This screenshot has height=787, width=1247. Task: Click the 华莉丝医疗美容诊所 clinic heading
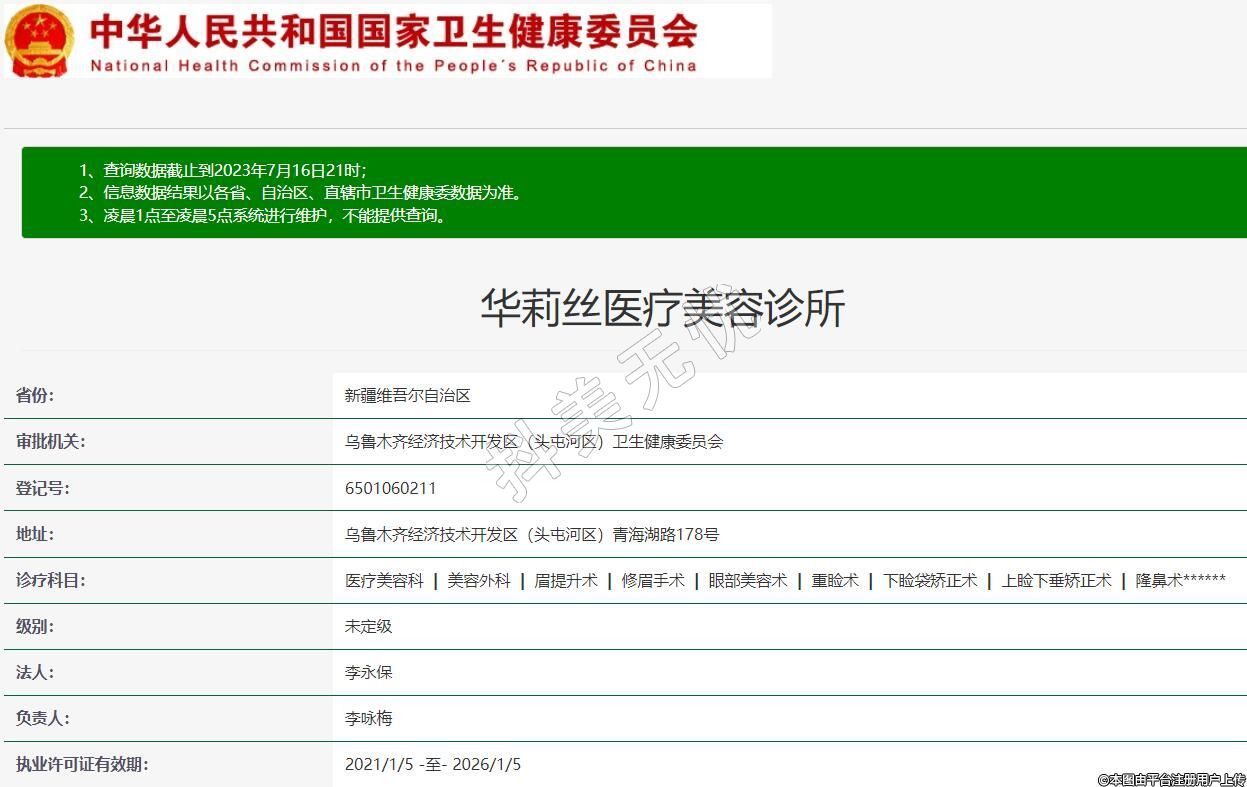point(662,308)
